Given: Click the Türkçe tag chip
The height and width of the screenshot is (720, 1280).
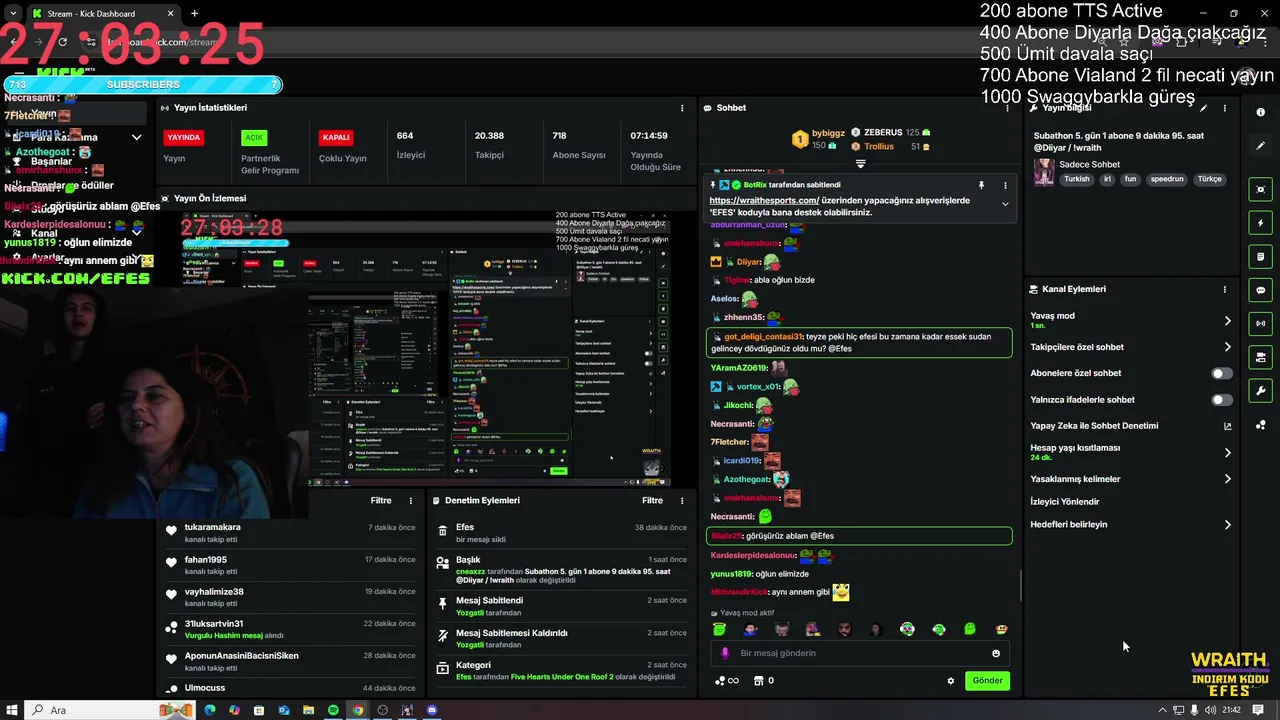Looking at the screenshot, I should coord(1210,179).
